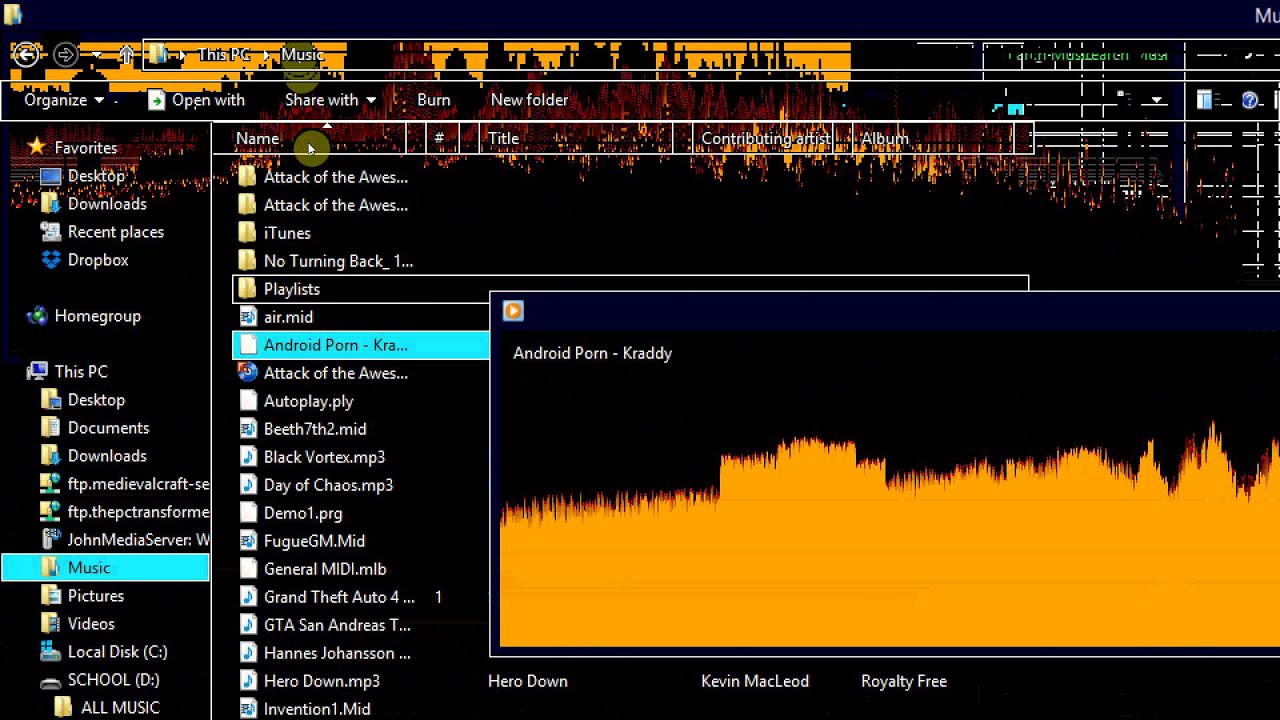Click the Invention1.Mid file icon
Viewport: 1280px width, 720px height.
click(248, 709)
